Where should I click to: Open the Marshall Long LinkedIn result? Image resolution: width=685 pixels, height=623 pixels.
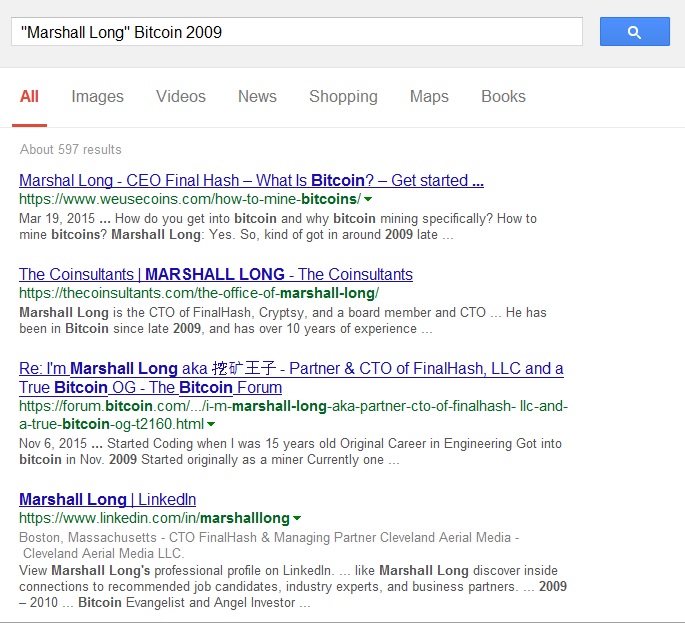point(107,499)
